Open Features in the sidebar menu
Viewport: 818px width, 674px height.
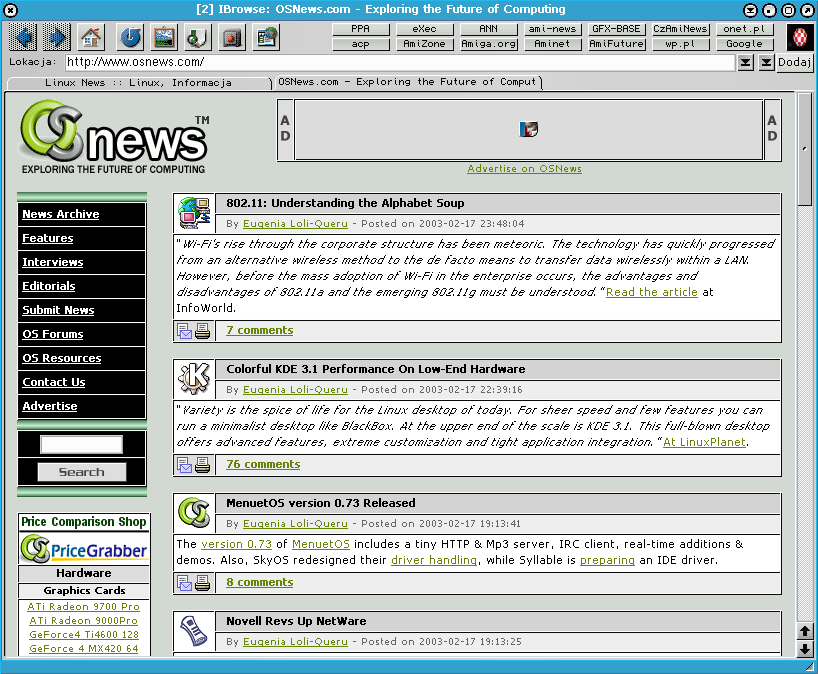pyautogui.click(x=47, y=238)
